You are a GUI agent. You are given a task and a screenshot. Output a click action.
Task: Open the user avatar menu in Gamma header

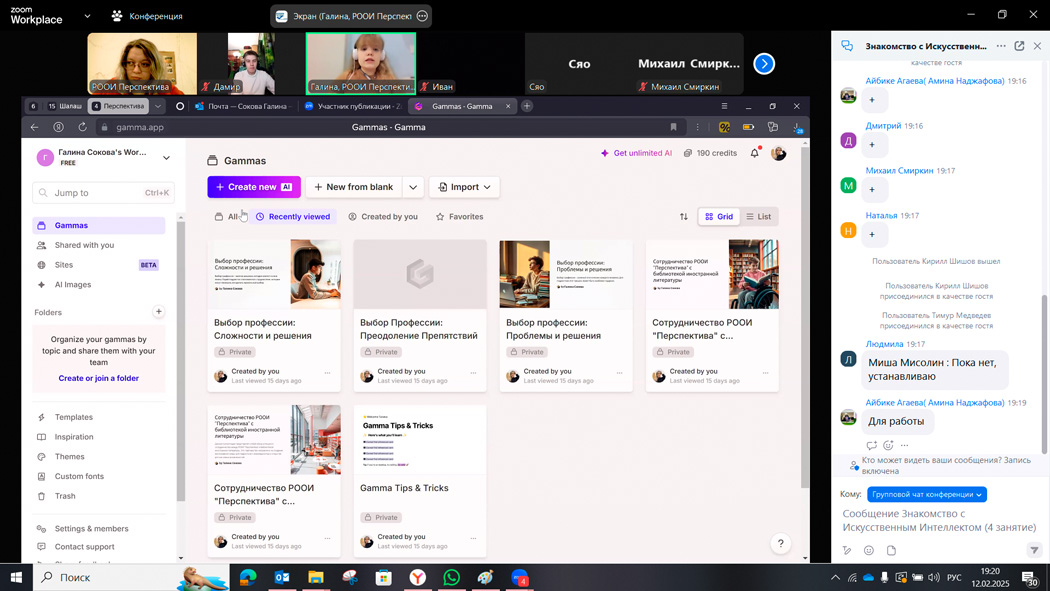pyautogui.click(x=778, y=153)
